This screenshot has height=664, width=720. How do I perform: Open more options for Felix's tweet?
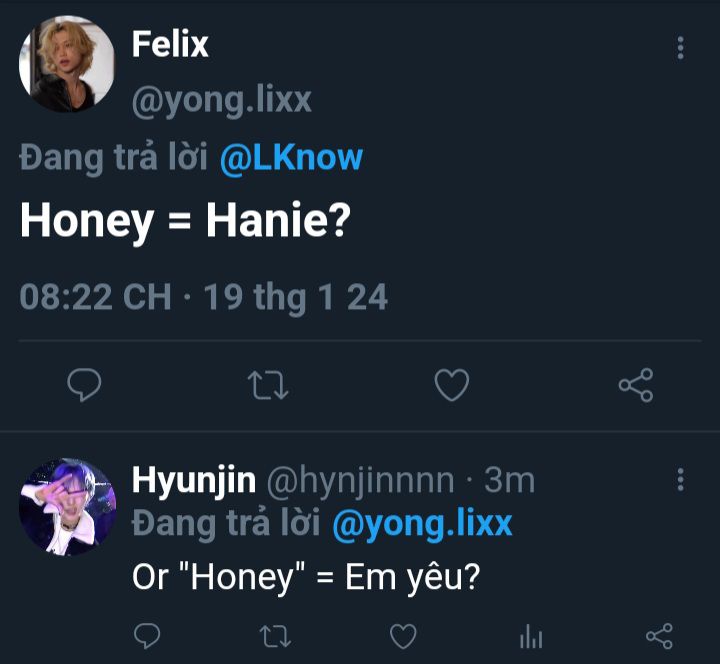pos(680,48)
